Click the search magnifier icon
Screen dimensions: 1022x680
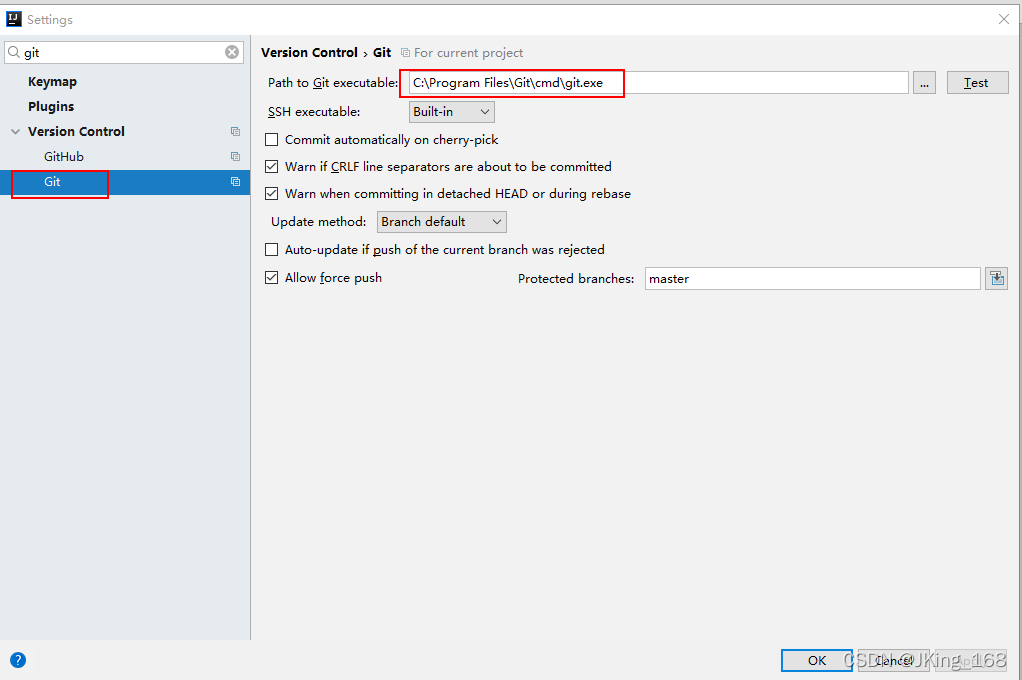click(14, 52)
